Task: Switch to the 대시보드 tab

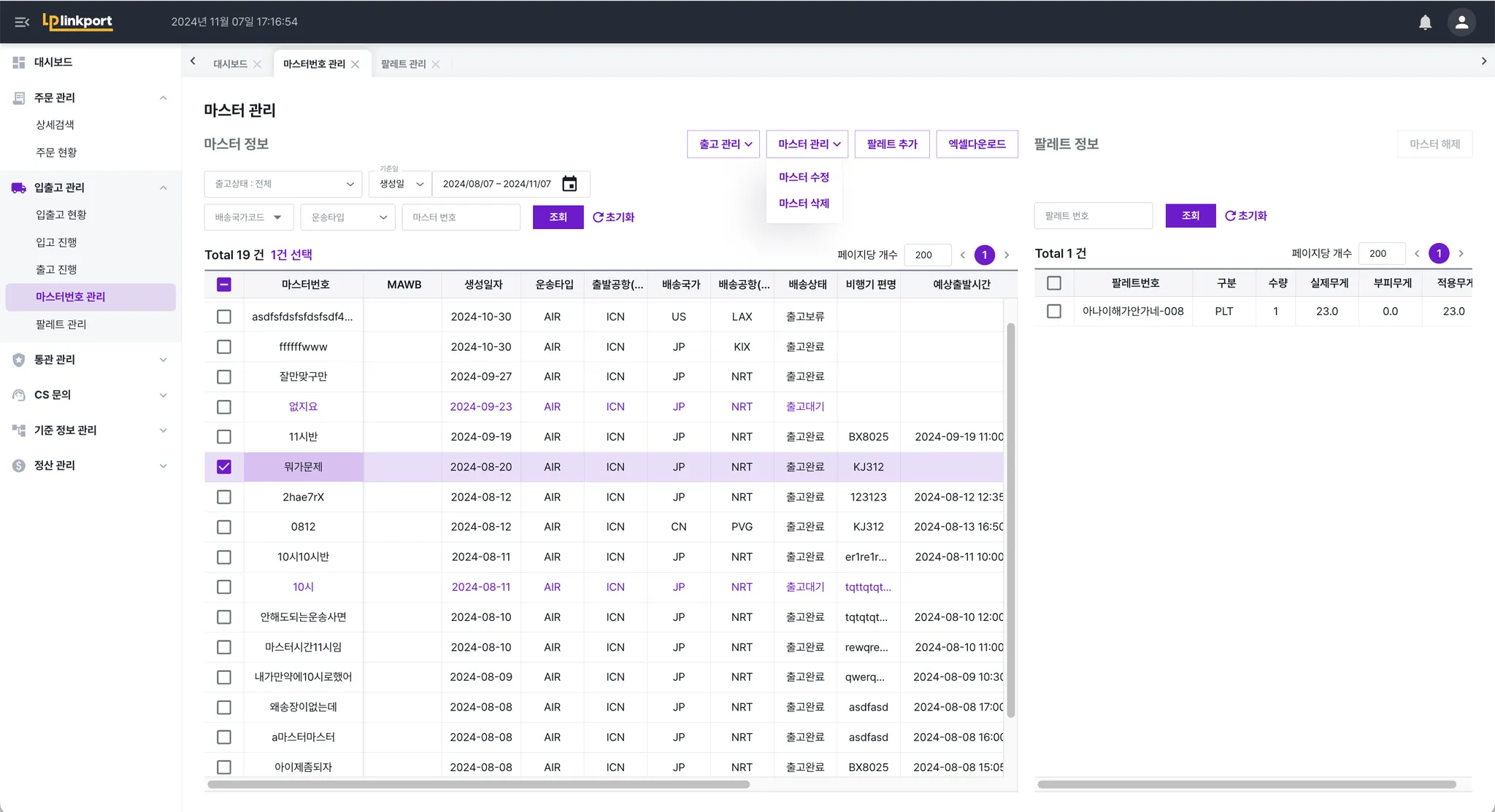Action: (x=230, y=64)
